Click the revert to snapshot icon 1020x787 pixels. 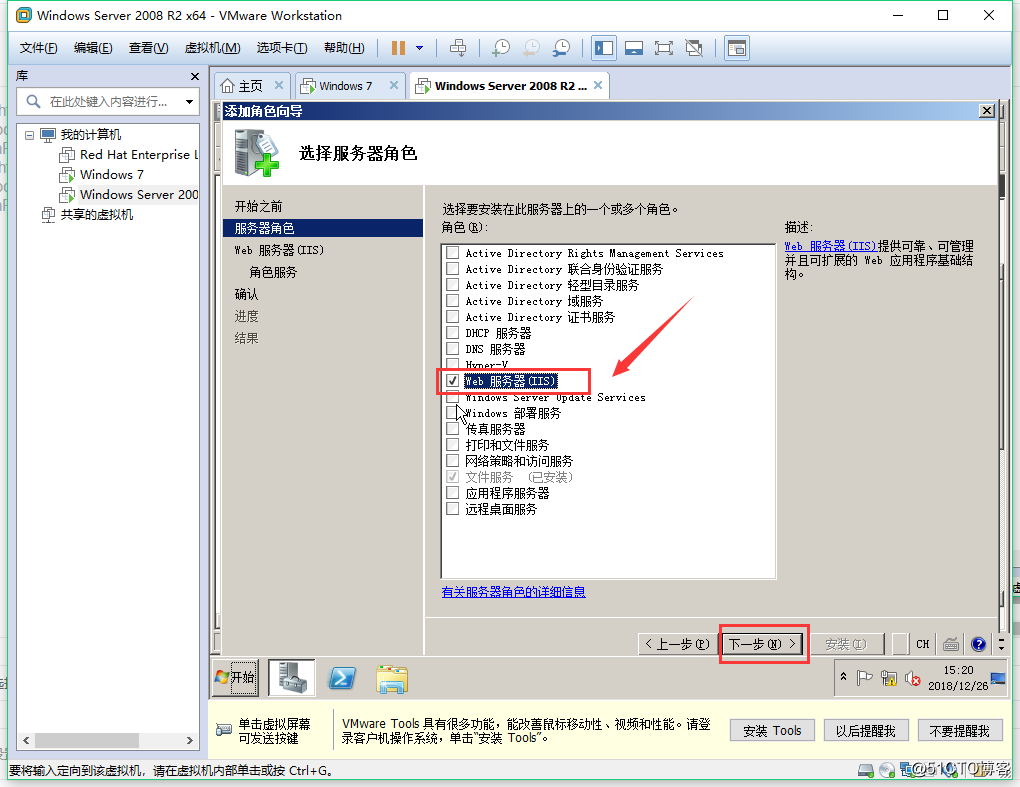click(531, 48)
